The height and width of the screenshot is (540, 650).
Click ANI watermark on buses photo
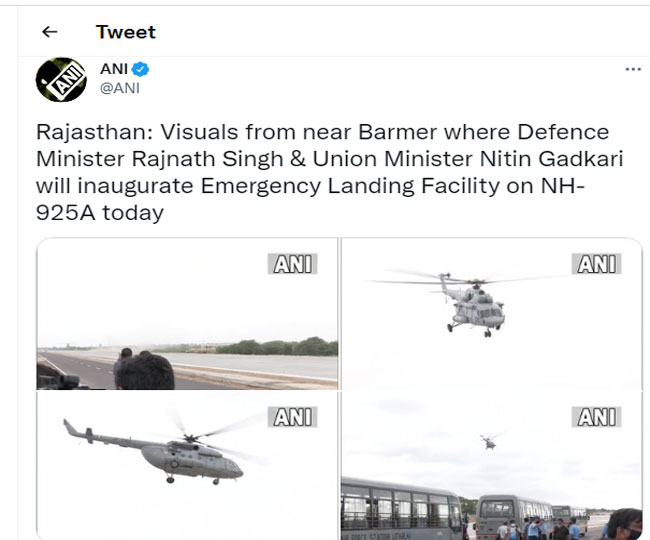click(x=597, y=417)
